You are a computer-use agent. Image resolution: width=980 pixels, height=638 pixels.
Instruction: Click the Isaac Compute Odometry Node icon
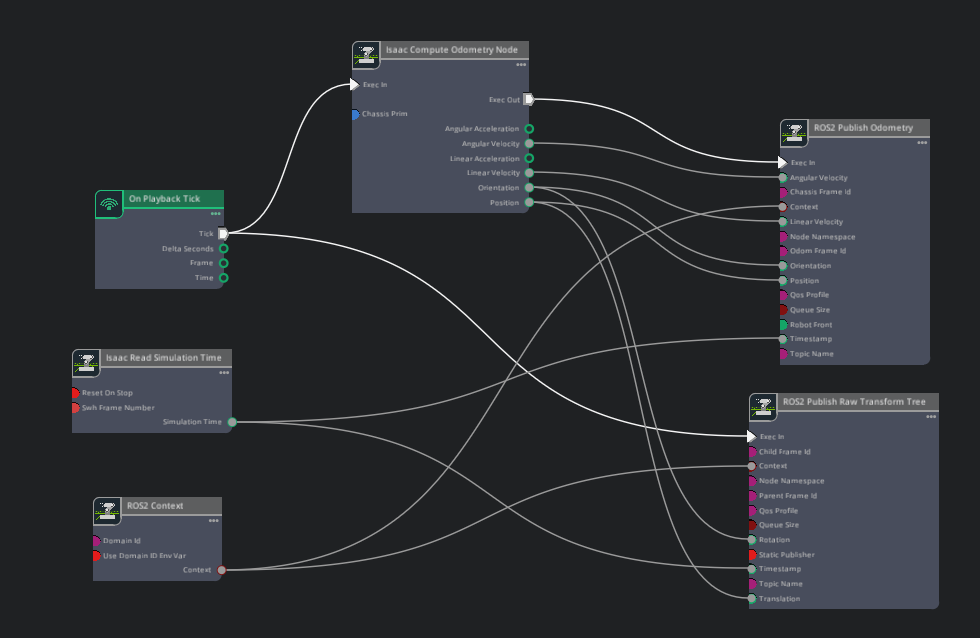[x=366, y=56]
